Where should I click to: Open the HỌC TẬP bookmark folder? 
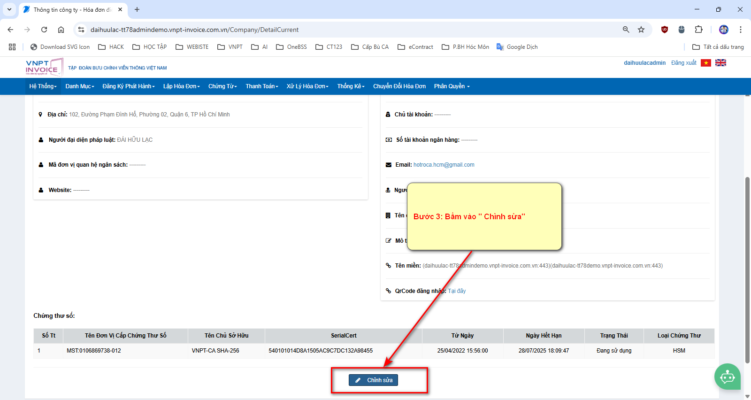(149, 47)
